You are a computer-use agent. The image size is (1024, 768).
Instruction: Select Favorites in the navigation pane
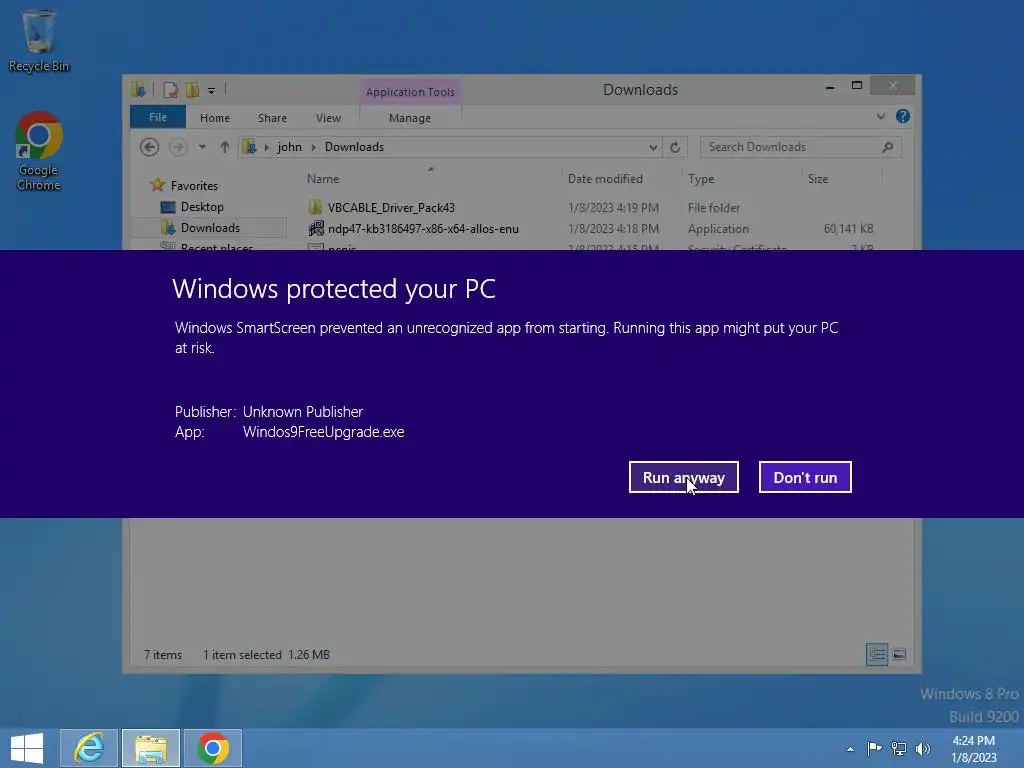(x=194, y=185)
